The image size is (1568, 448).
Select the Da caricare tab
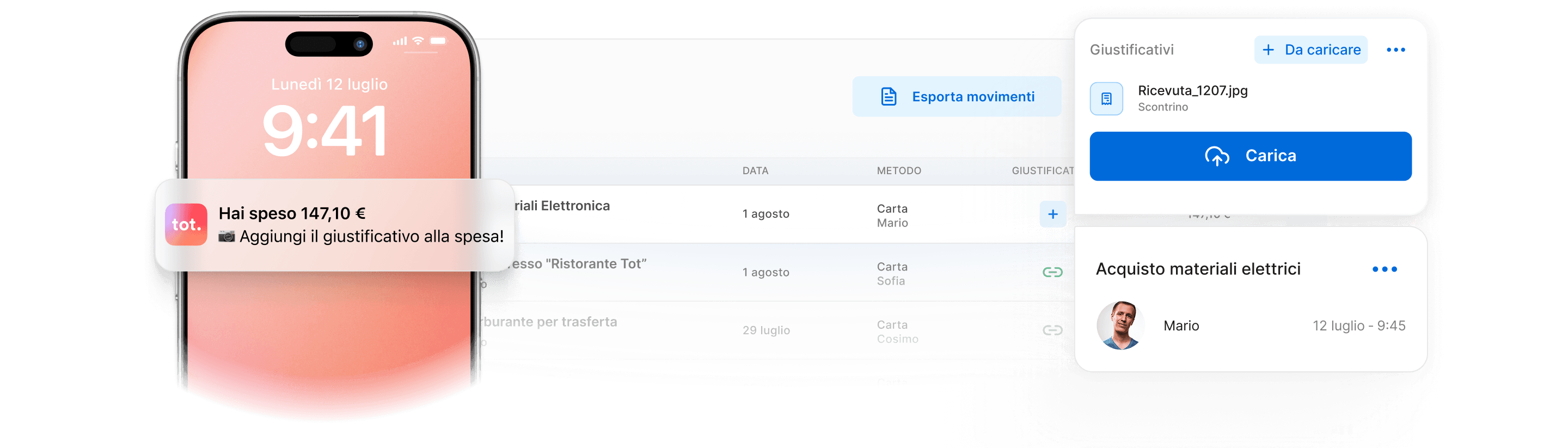pos(1310,50)
